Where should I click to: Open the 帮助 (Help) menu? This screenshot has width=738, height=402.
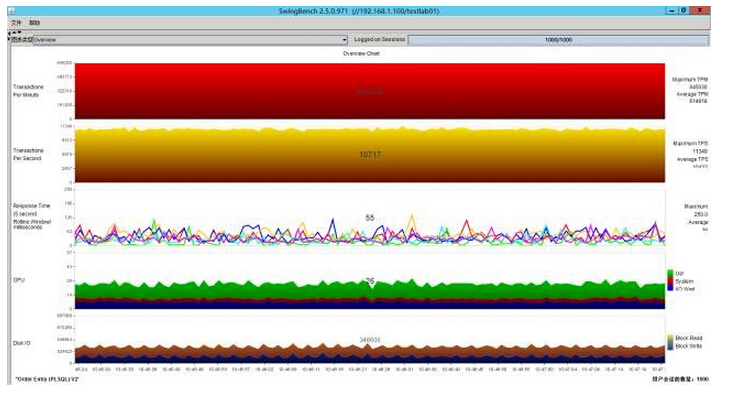point(34,23)
